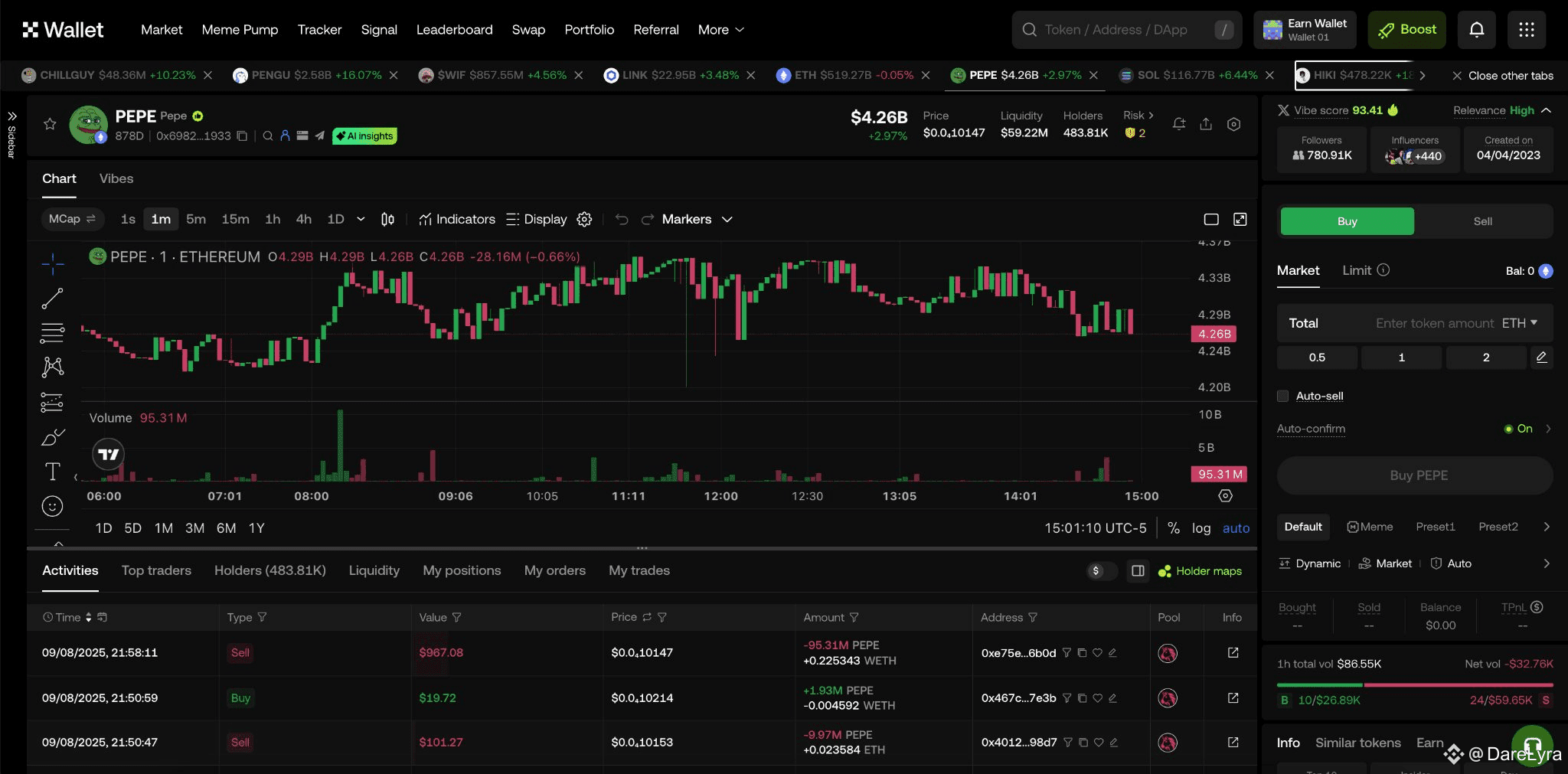Toggle log scale on chart
Screen dimensions: 1568x774
pyautogui.click(x=1201, y=528)
